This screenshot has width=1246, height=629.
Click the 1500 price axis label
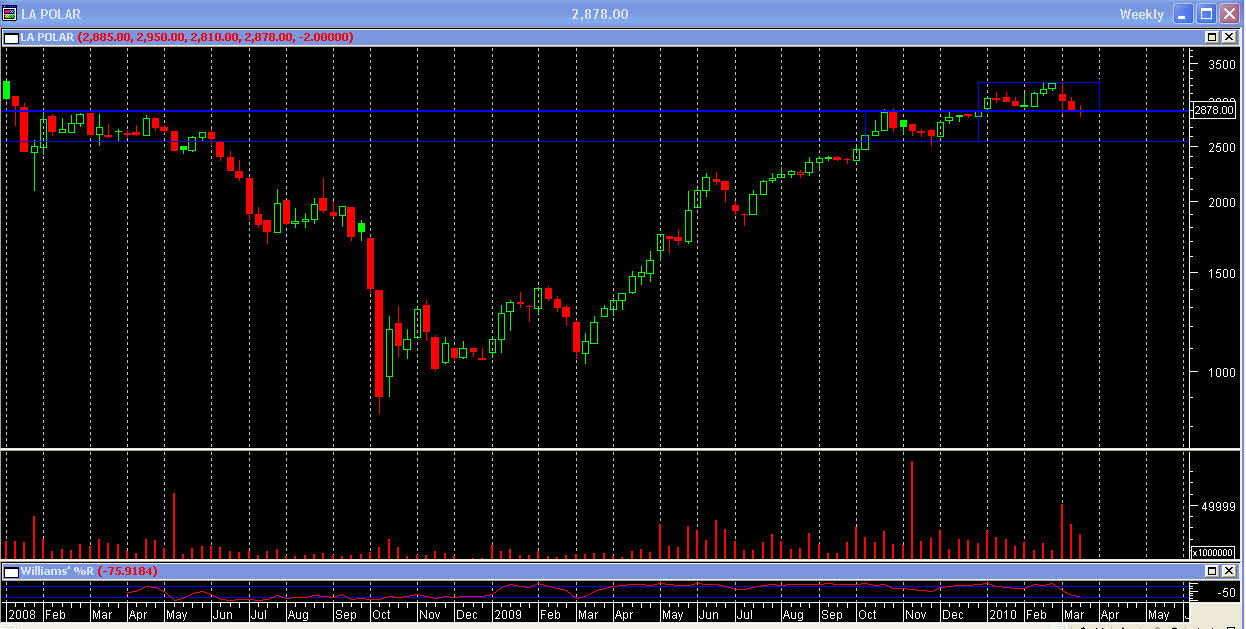1222,273
